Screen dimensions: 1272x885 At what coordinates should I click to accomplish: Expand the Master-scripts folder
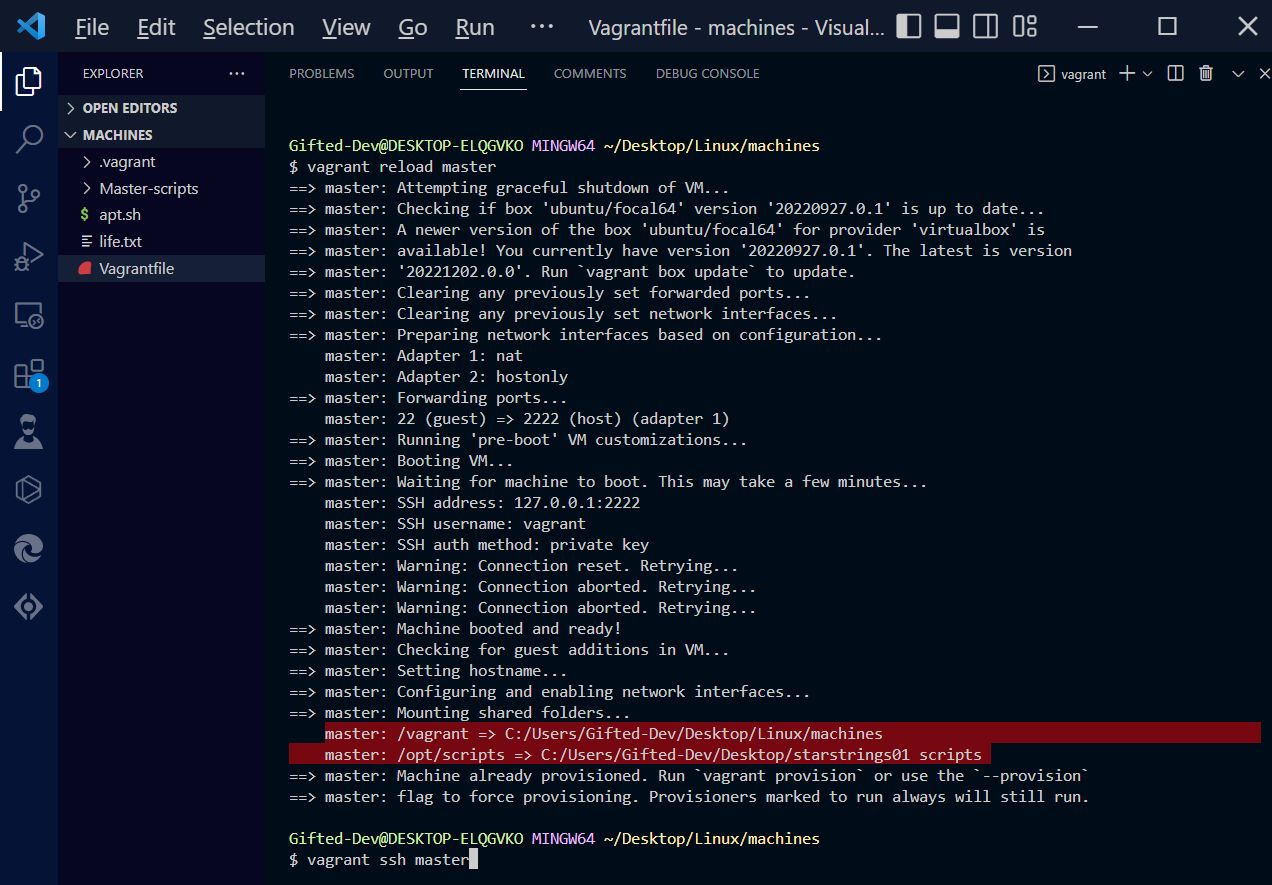(x=162, y=188)
